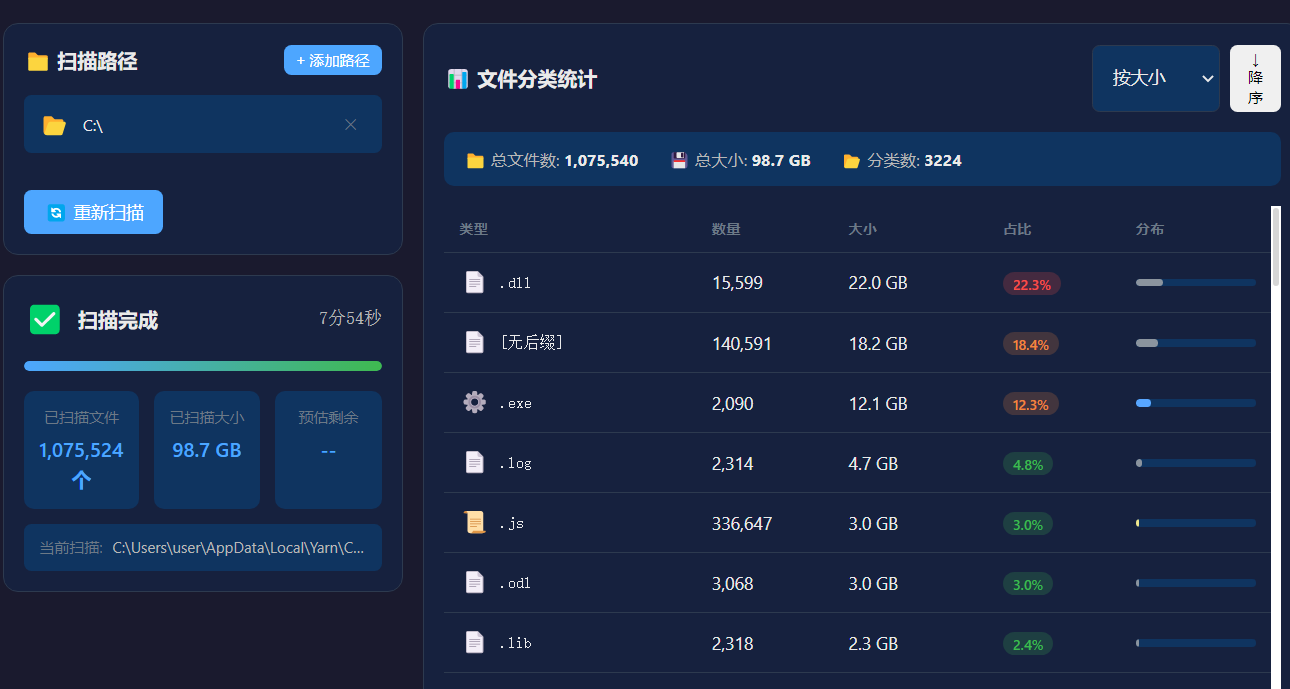Click the 336,647 count cell
This screenshot has height=689, width=1290.
741,523
